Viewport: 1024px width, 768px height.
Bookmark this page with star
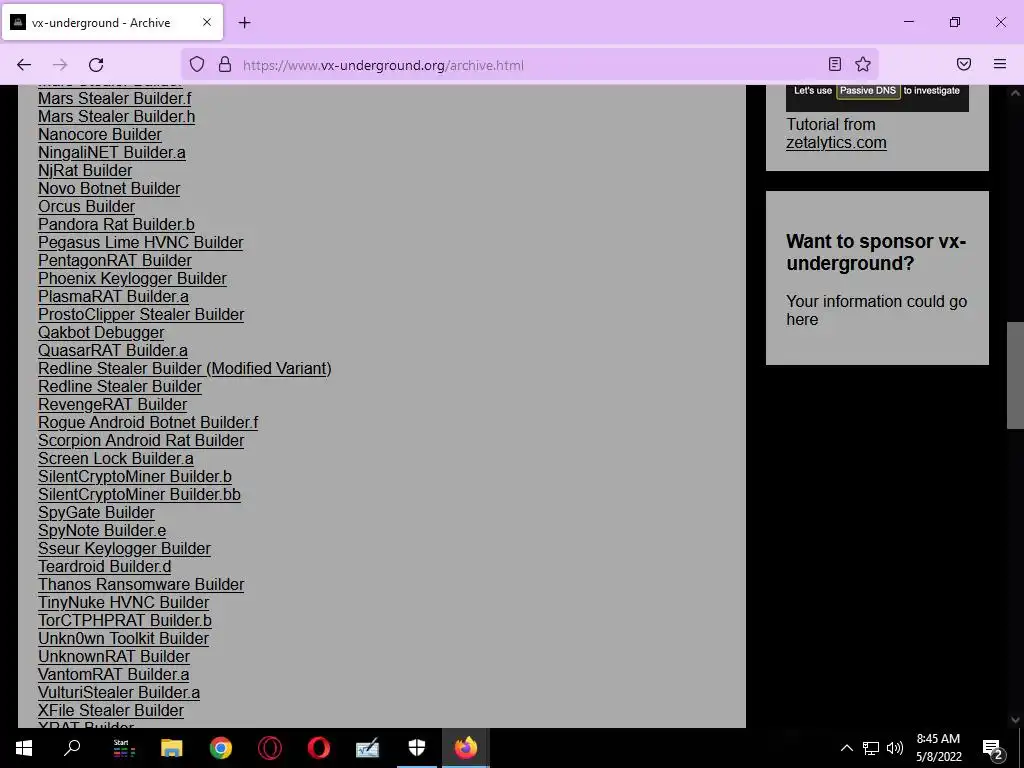pos(863,64)
